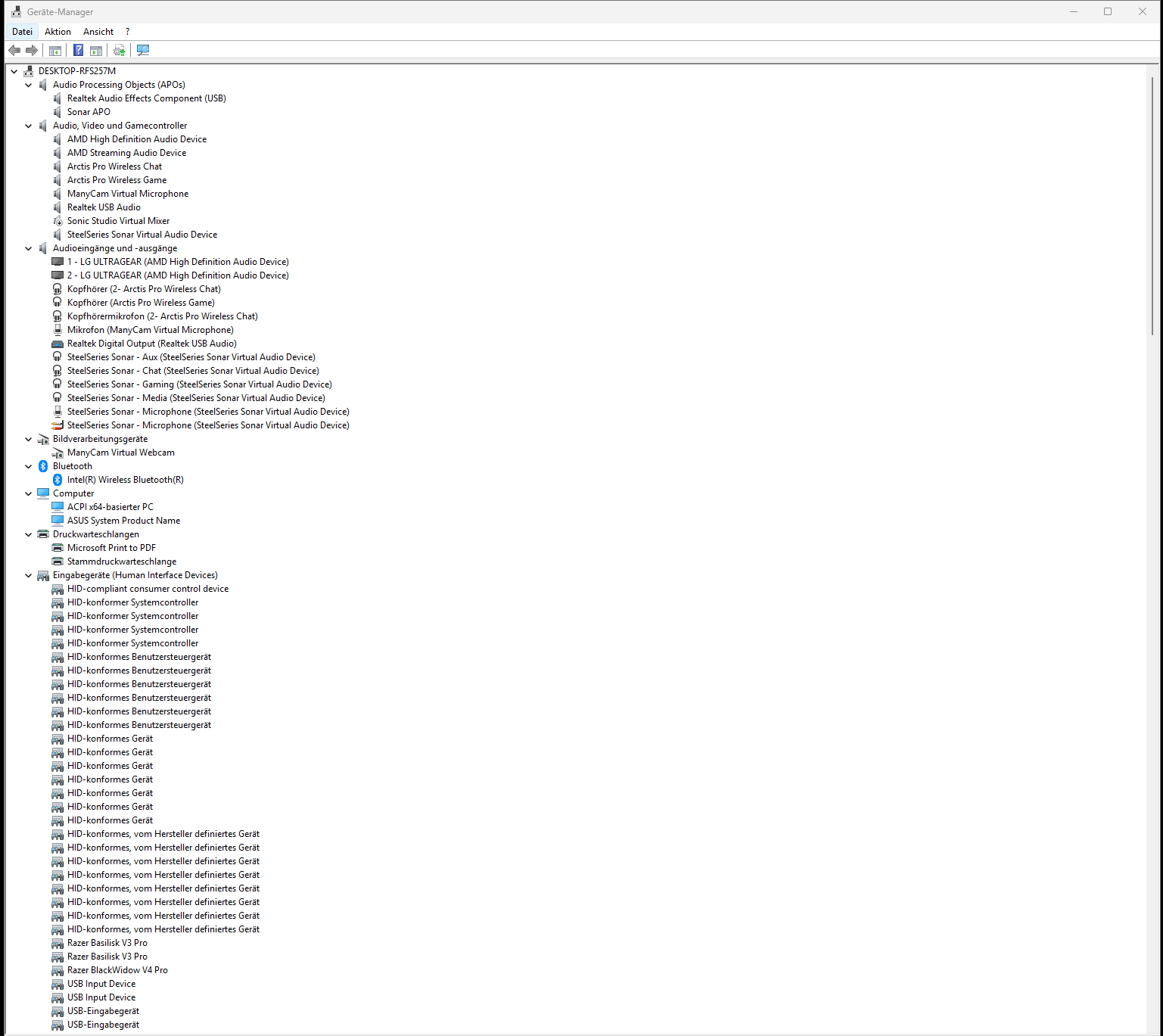The height and width of the screenshot is (1036, 1163).
Task: Select 2 - LG ULTRAGEAR audio output
Action: point(178,275)
